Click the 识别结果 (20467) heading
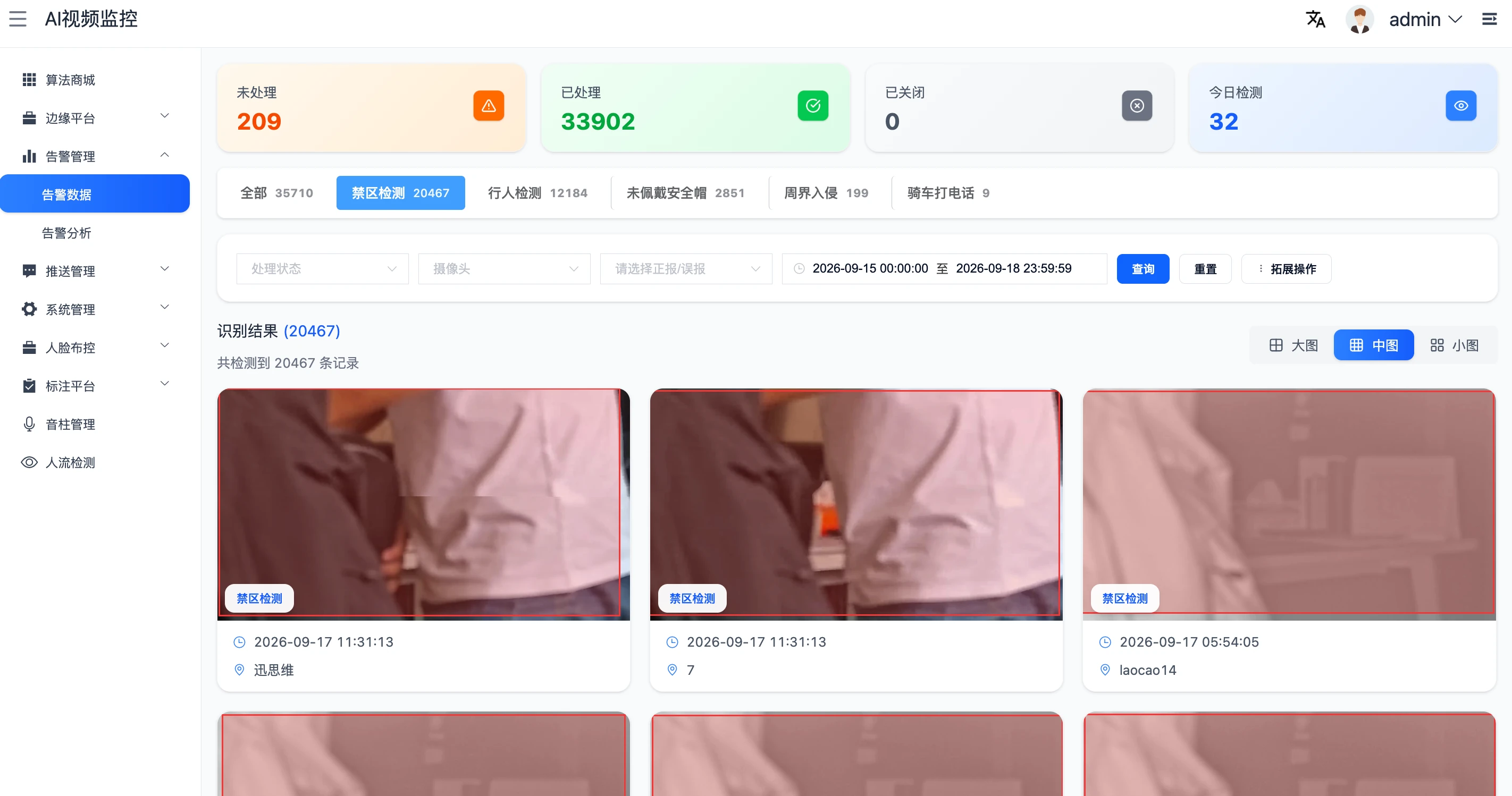This screenshot has height=796, width=1512. pos(278,331)
